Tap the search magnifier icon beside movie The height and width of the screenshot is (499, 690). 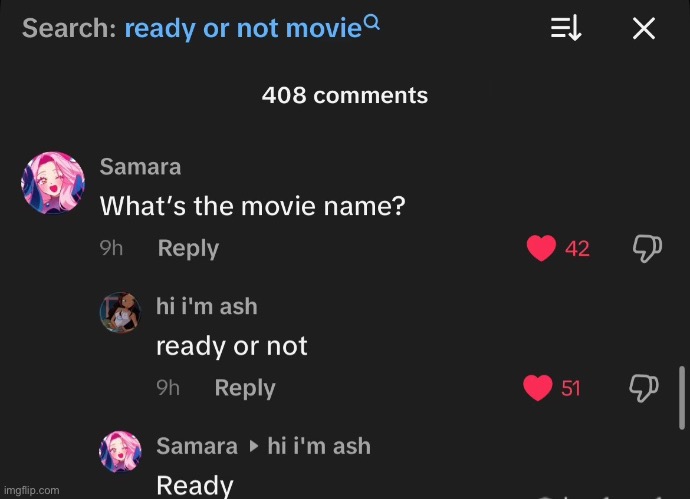pyautogui.click(x=372, y=22)
